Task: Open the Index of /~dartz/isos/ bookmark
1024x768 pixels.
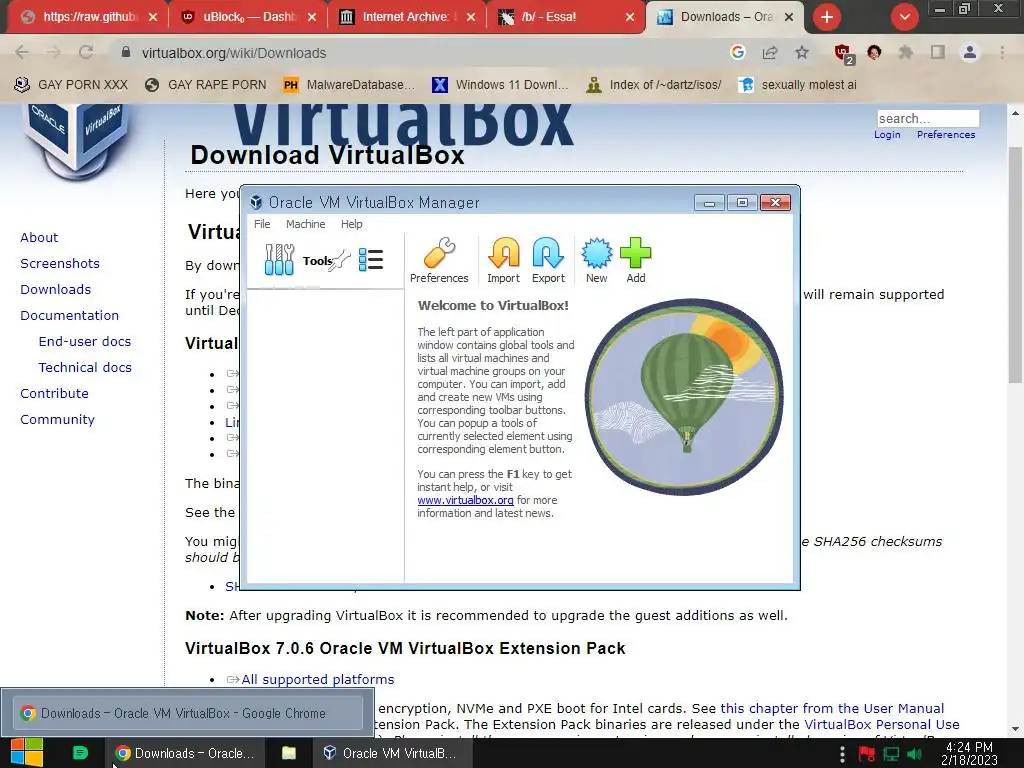Action: pyautogui.click(x=654, y=85)
